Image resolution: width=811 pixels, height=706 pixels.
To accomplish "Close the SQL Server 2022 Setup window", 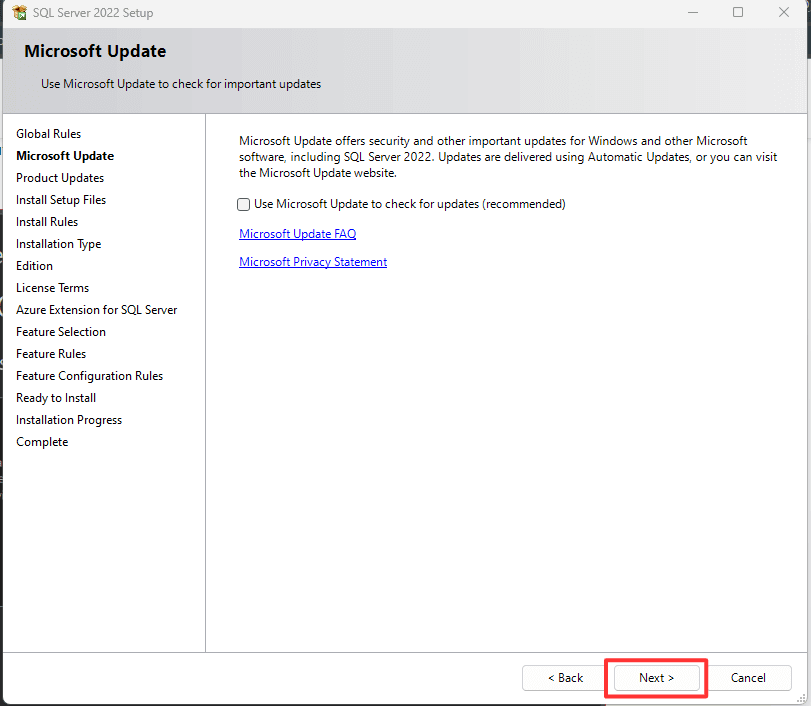I will (784, 12).
